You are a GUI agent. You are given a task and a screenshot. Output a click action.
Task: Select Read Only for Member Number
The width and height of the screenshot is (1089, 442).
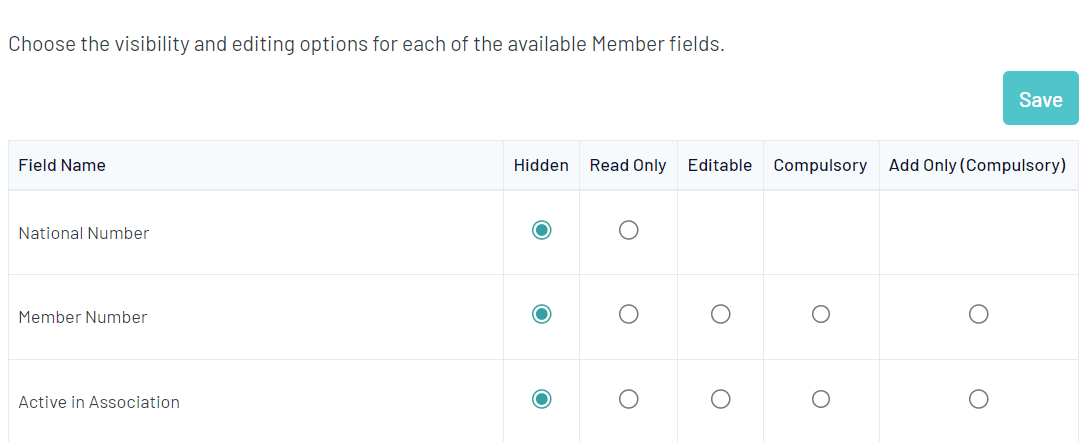[x=628, y=315]
